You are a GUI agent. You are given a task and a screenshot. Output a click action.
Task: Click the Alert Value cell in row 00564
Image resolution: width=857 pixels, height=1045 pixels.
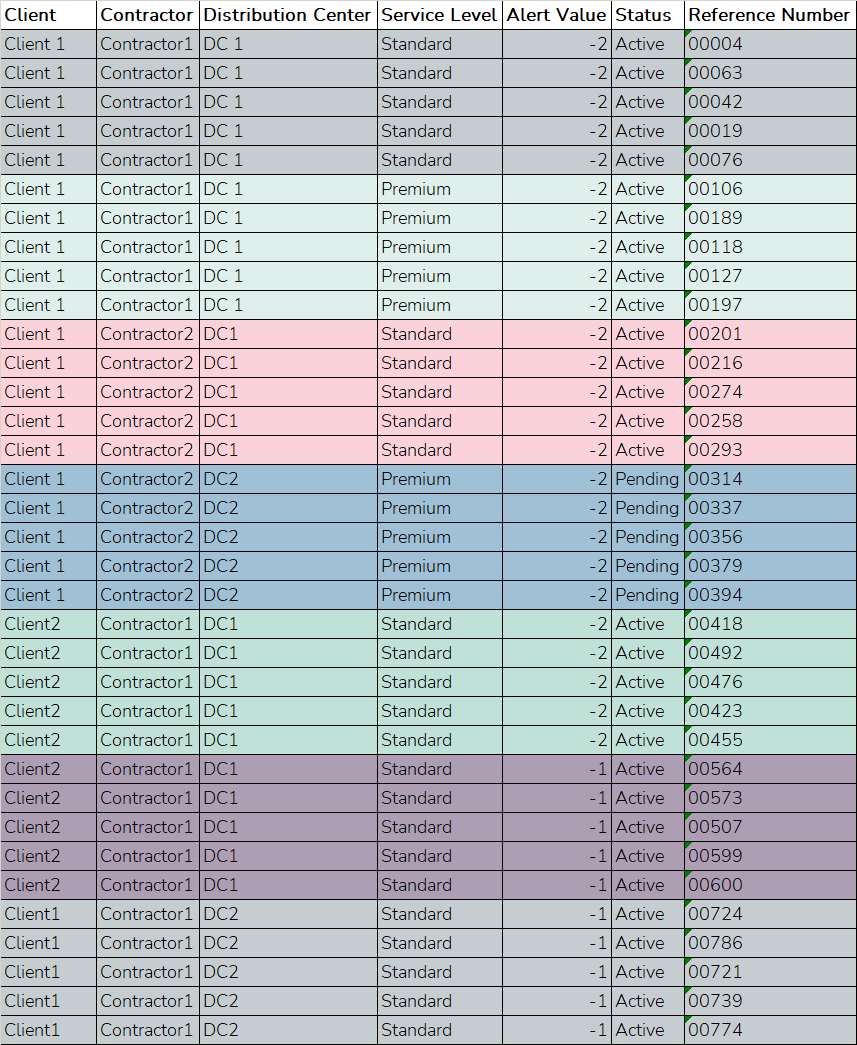pos(556,769)
